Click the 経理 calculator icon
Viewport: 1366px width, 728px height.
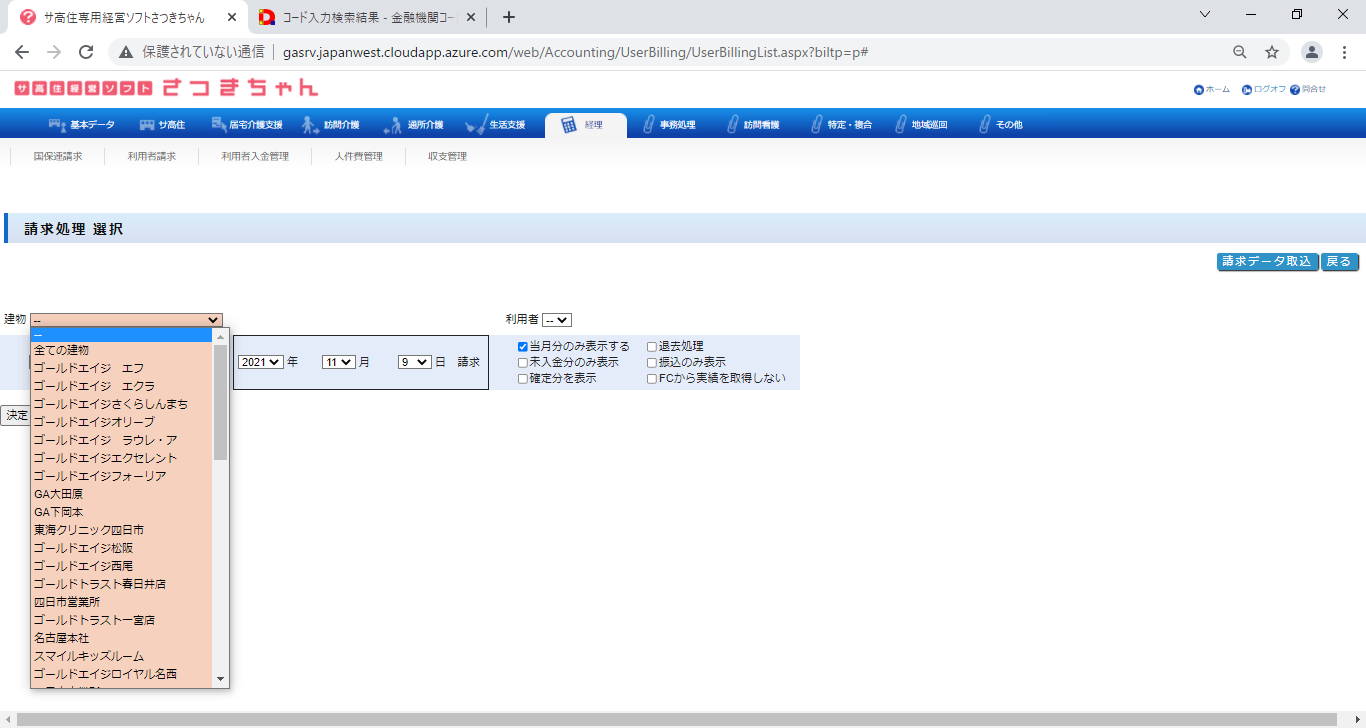569,125
